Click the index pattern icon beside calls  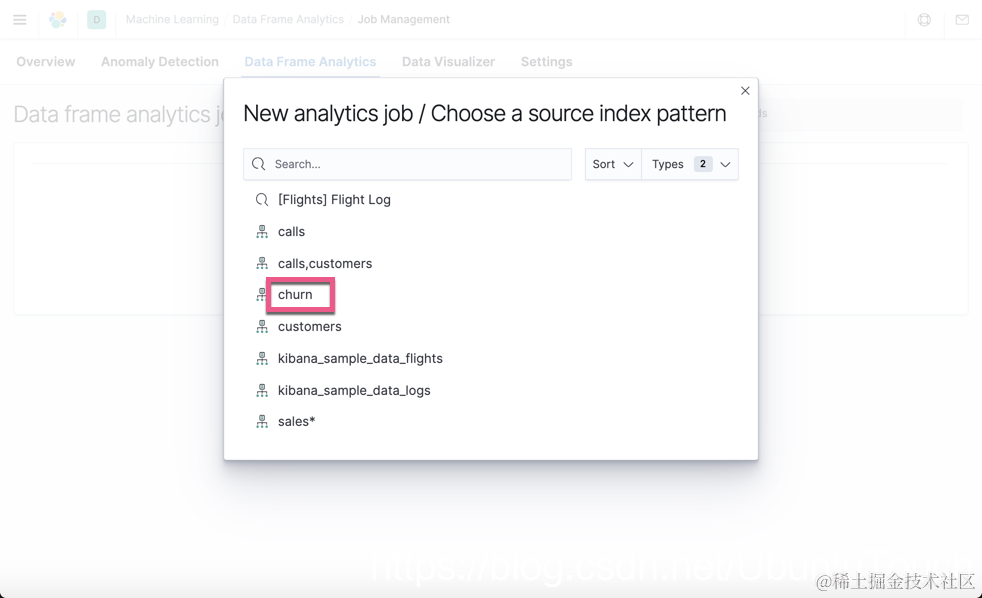pyautogui.click(x=262, y=232)
